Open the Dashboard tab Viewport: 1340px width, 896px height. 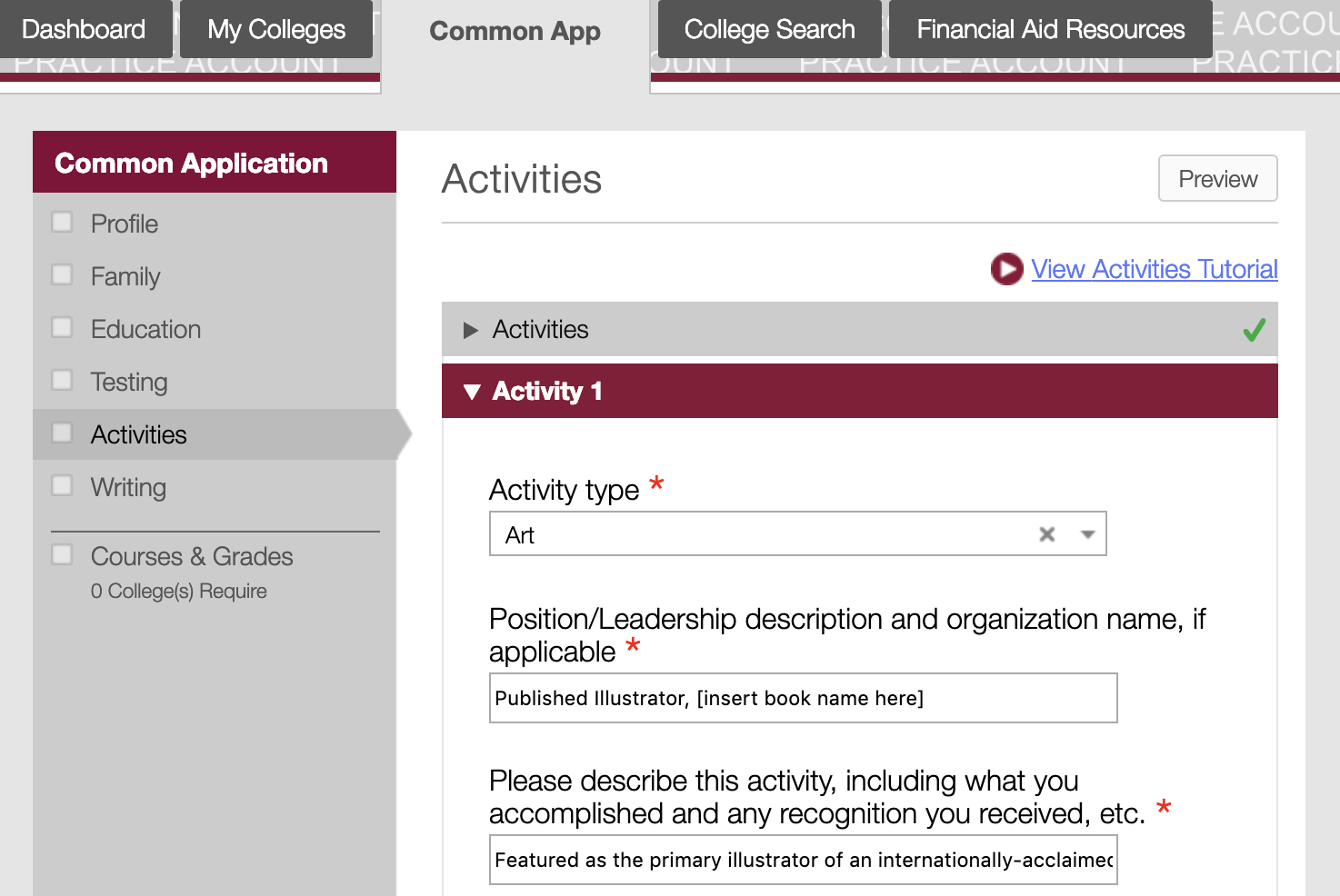(84, 29)
